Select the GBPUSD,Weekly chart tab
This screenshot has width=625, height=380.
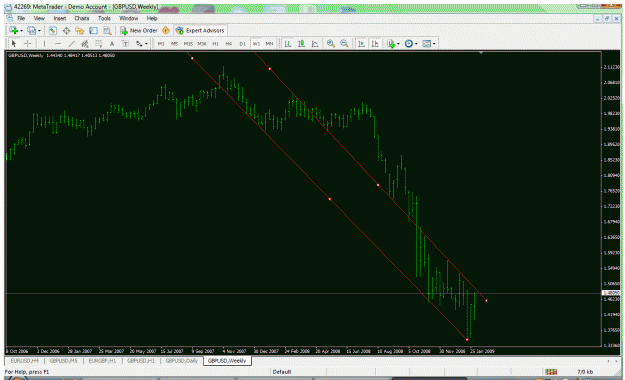coord(227,361)
